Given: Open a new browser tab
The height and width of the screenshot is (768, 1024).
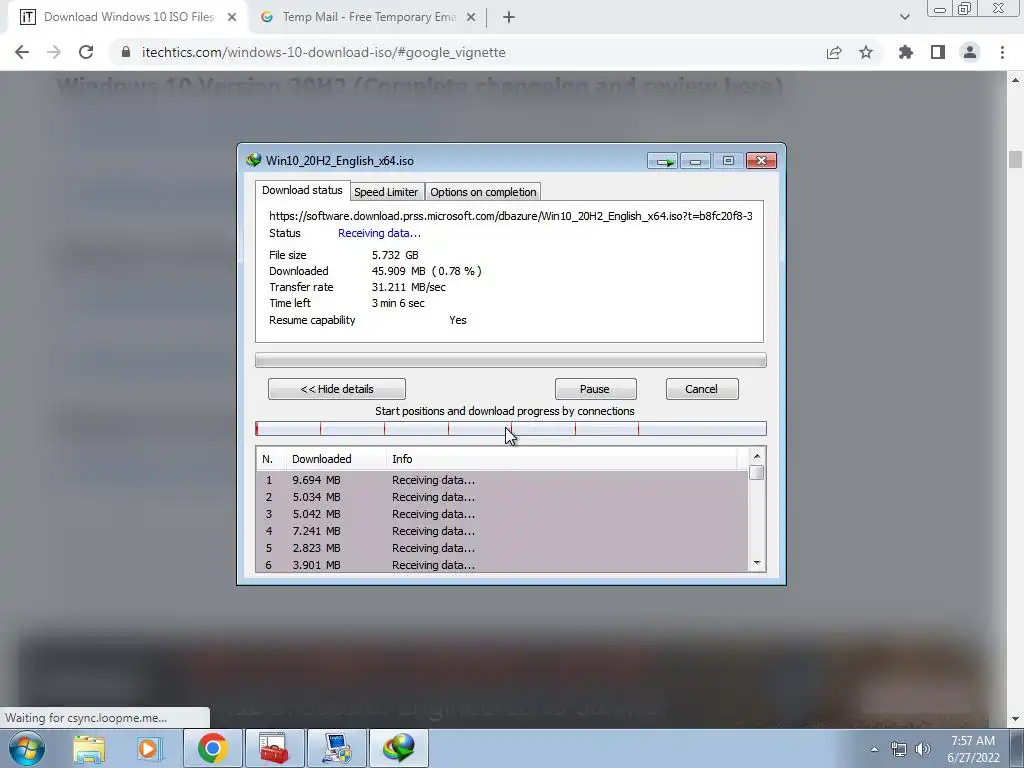Looking at the screenshot, I should click(509, 17).
